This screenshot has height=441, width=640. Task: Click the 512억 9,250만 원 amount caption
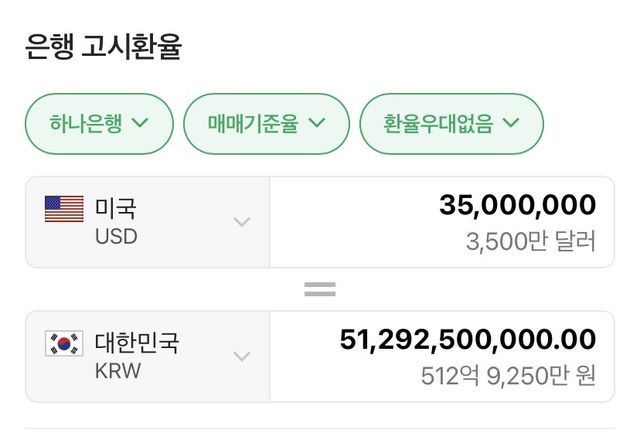(508, 376)
